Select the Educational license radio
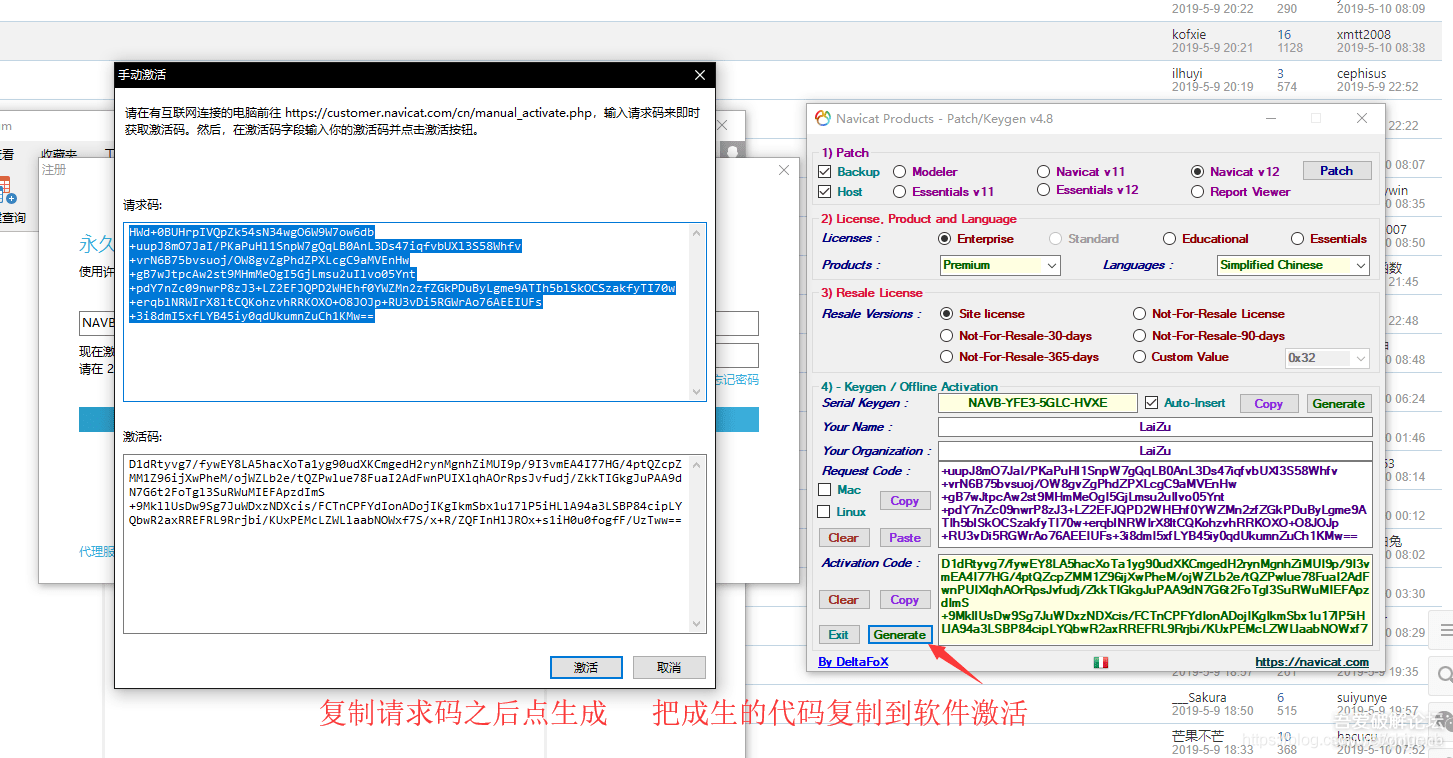This screenshot has width=1453, height=758. click(x=1170, y=239)
